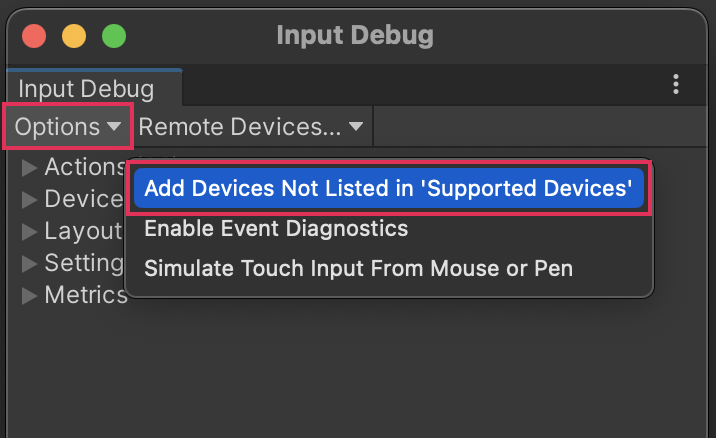Select the Devices row label
Image resolution: width=716 pixels, height=438 pixels.
[84, 199]
